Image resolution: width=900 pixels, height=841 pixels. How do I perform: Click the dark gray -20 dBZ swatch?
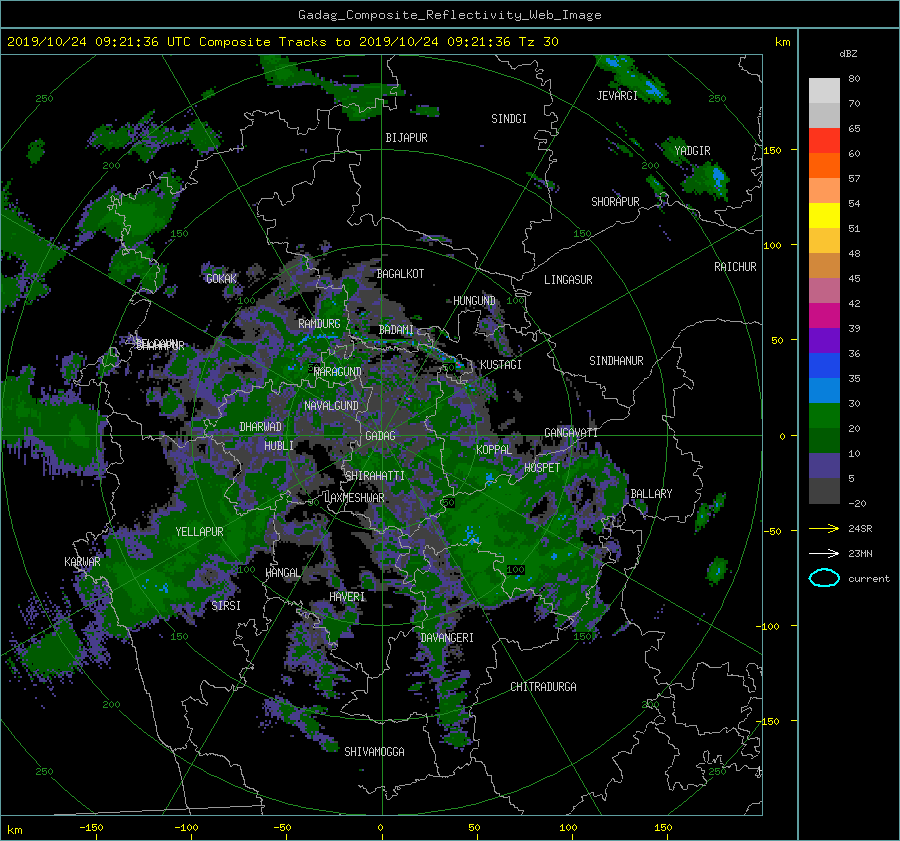click(x=824, y=491)
